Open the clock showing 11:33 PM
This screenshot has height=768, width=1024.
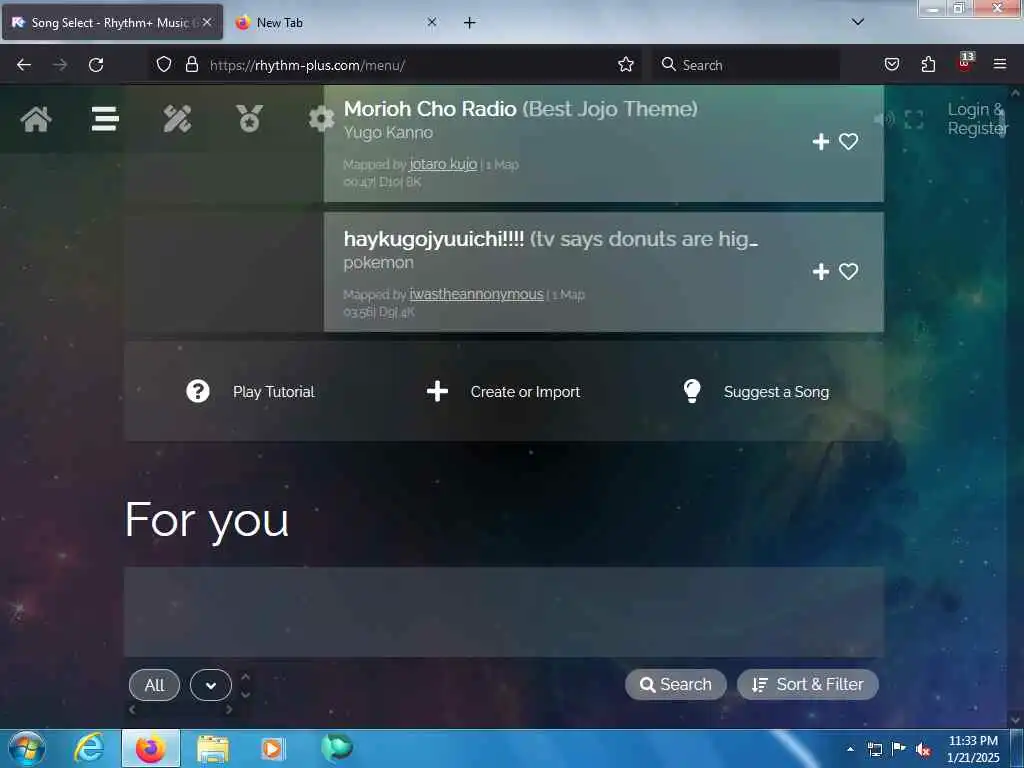tap(973, 749)
